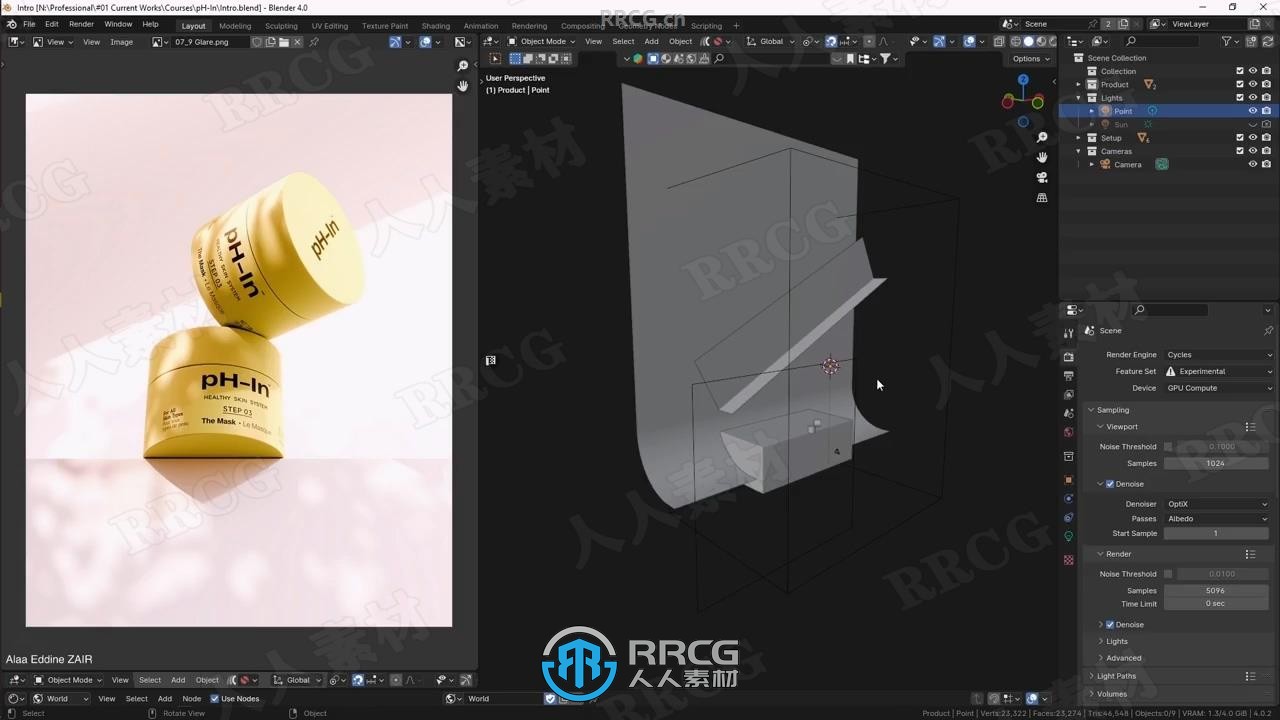Uncheck render Denoise checkbox
Screen dimensions: 1280x720
pos(1110,625)
